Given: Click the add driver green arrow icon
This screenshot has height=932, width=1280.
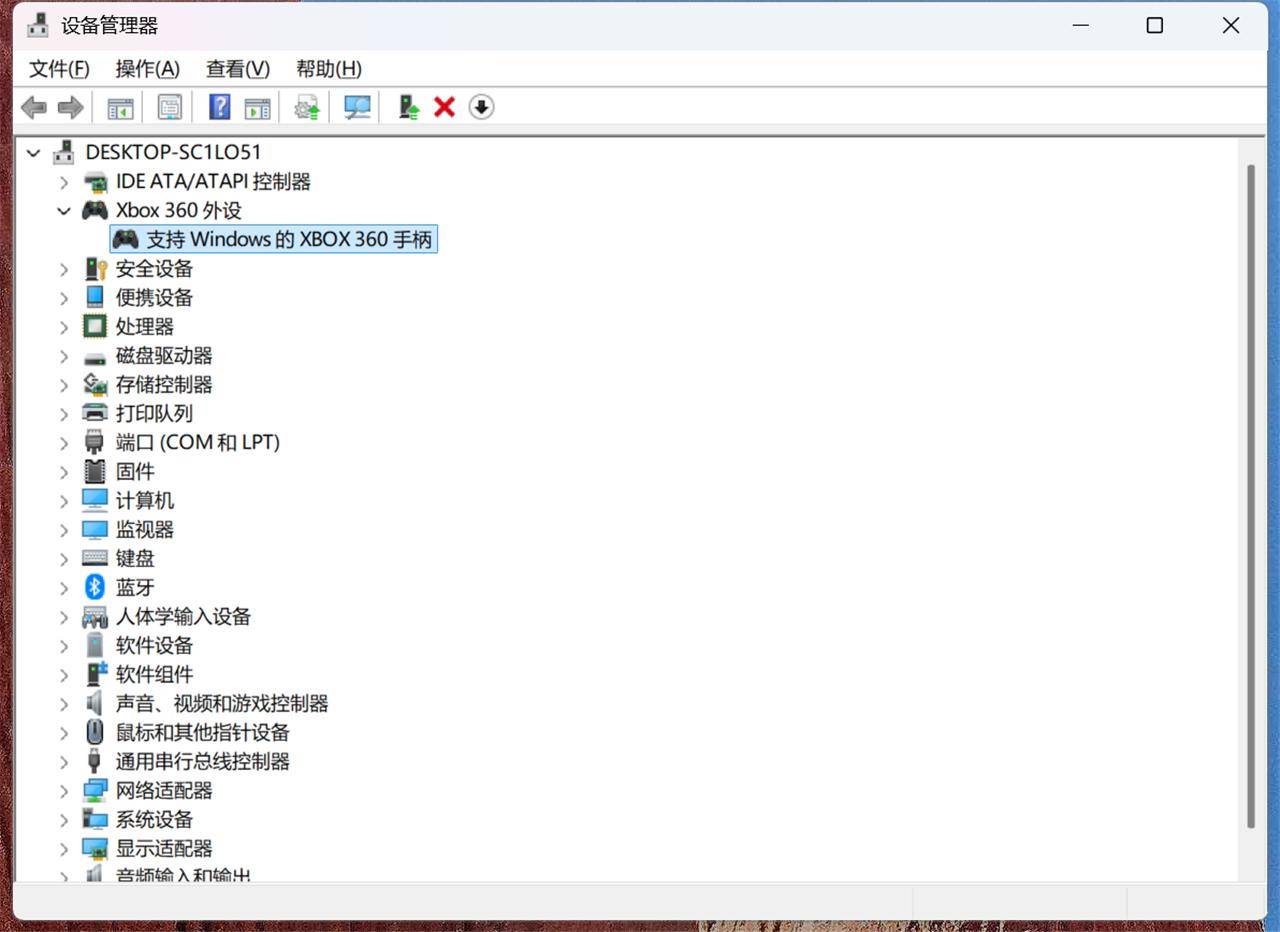Looking at the screenshot, I should pos(408,107).
